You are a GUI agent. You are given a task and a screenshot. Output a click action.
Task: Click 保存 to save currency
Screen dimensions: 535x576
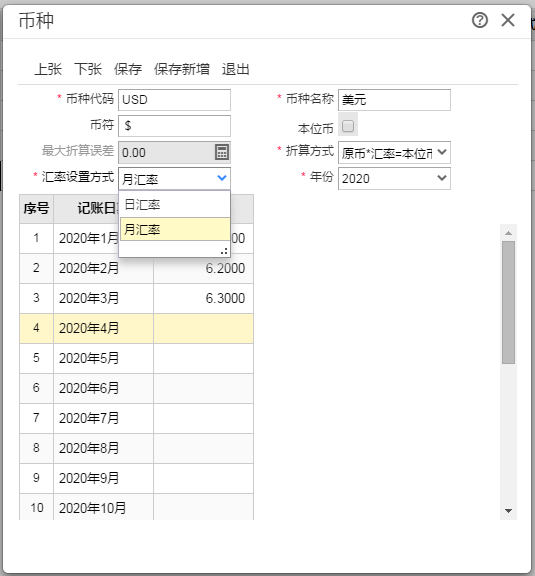pyautogui.click(x=128, y=69)
